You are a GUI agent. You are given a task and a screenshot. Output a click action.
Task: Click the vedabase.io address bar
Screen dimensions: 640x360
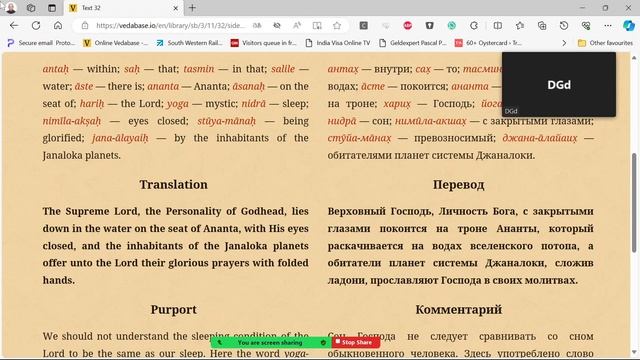pos(170,25)
